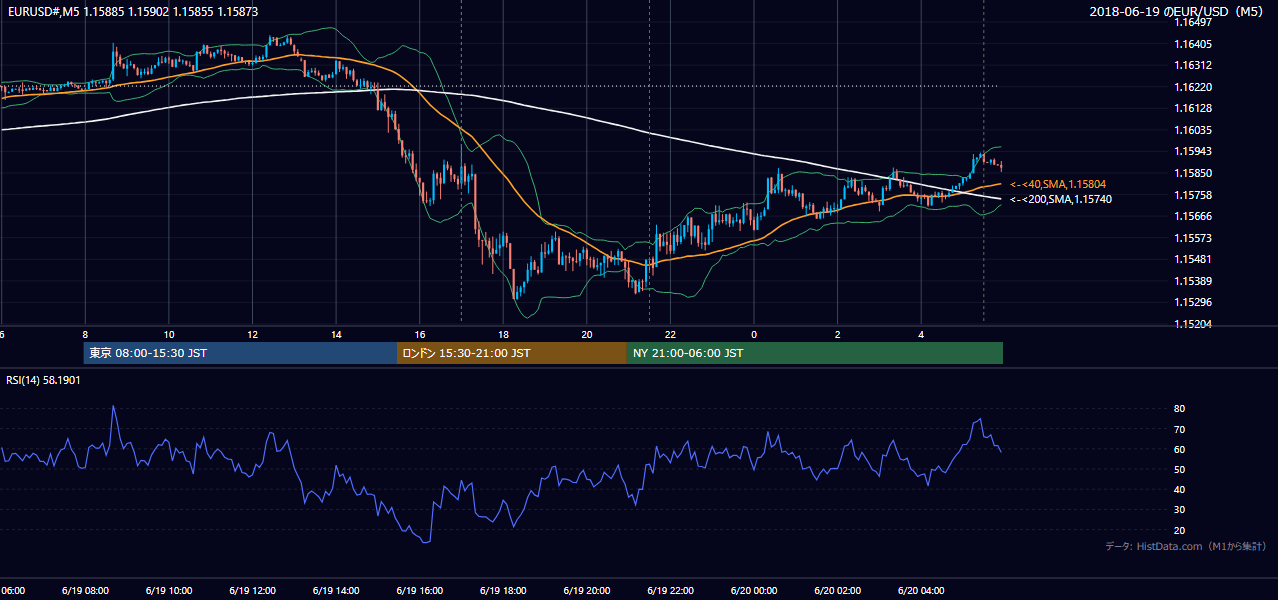Screen dimensions: 1278x600
Task: Click price axis label 1.16405
Action: click(x=1192, y=44)
